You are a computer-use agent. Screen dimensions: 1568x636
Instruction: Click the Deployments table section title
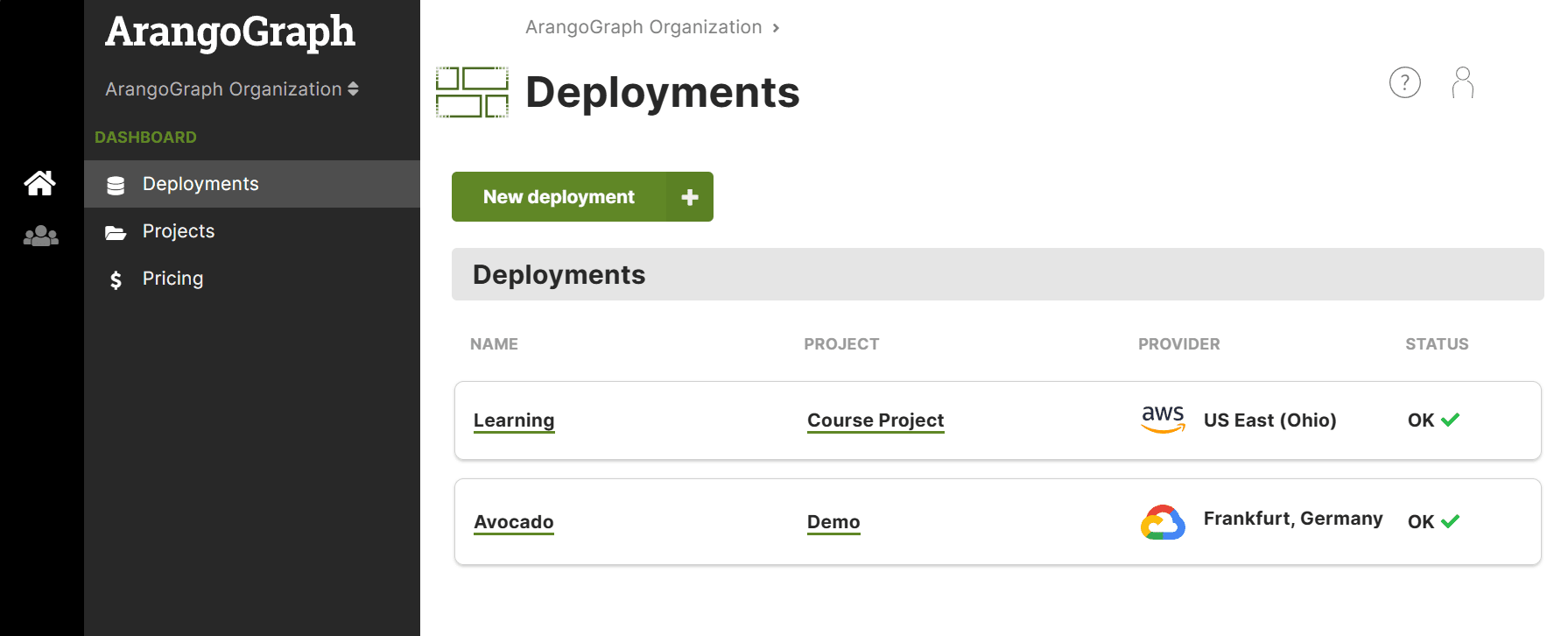click(559, 275)
